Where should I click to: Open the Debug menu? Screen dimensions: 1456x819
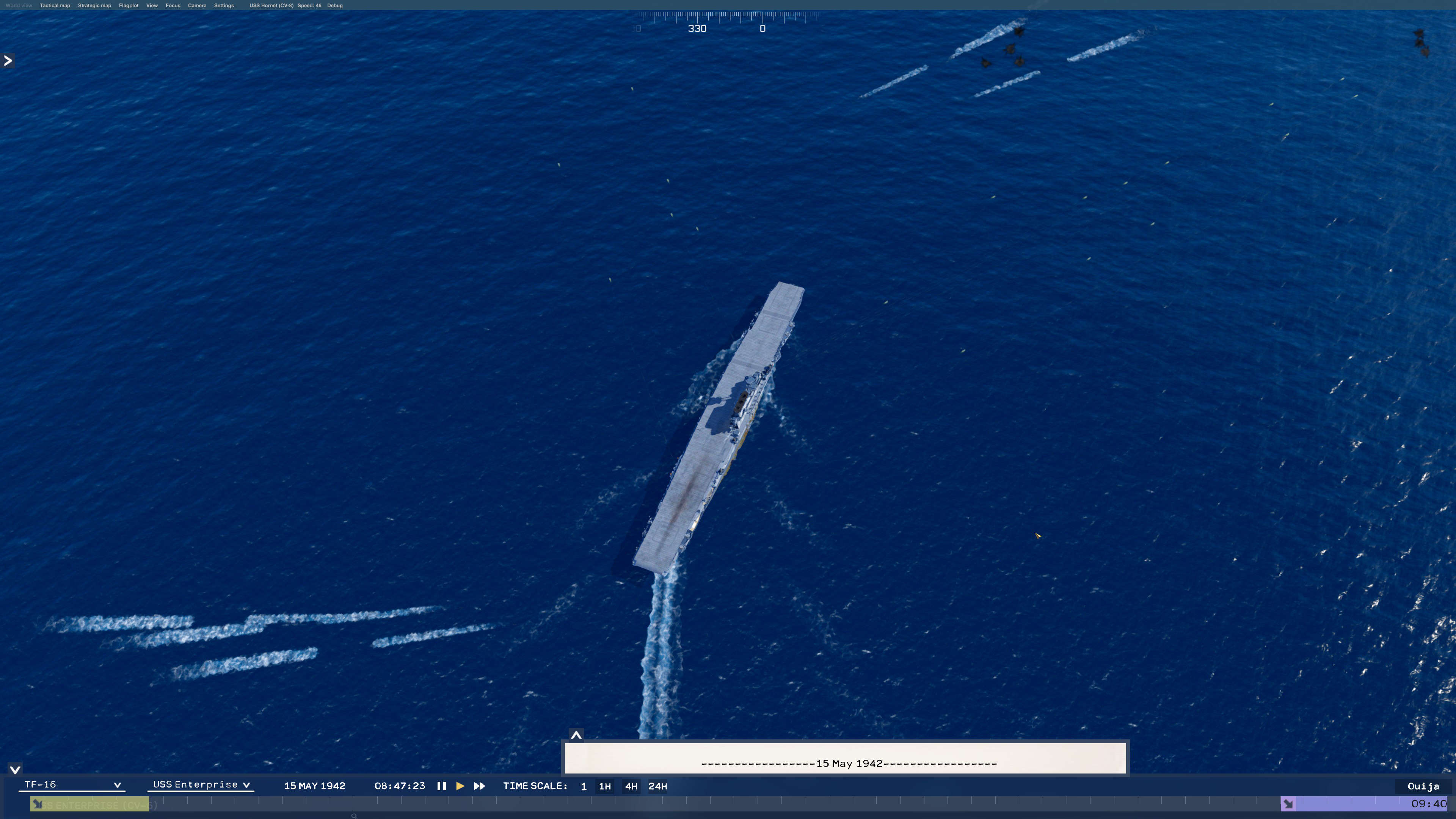[x=334, y=6]
